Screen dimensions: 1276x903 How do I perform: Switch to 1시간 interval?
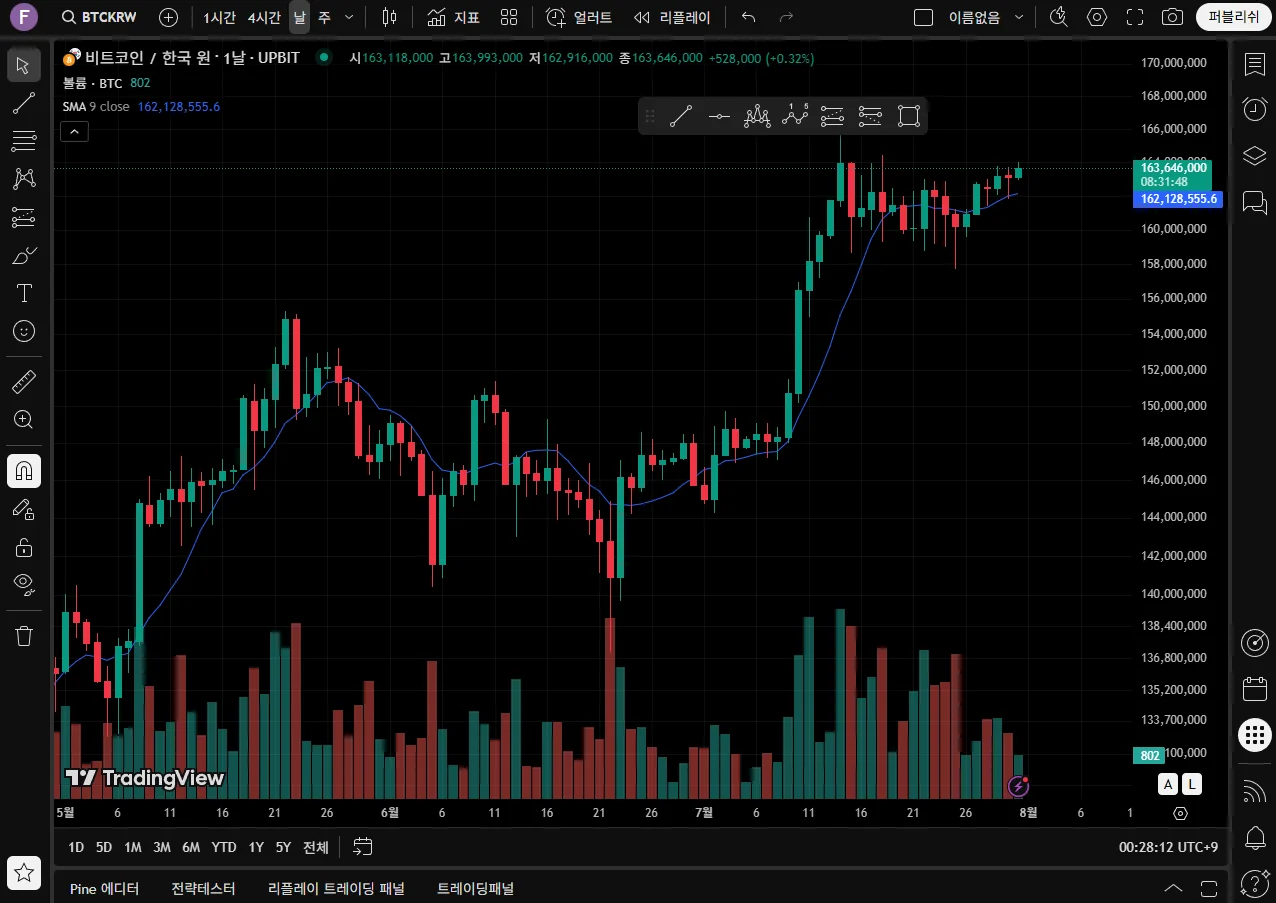[x=220, y=17]
